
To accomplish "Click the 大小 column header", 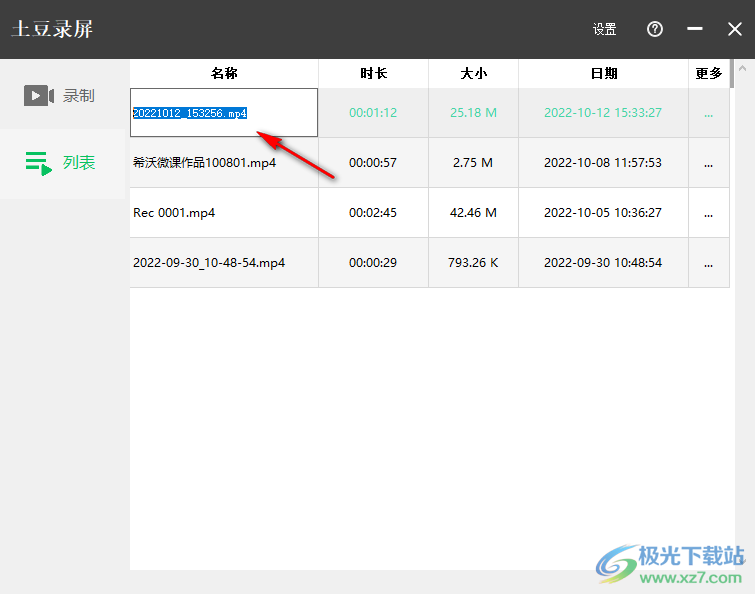I will click(x=473, y=74).
